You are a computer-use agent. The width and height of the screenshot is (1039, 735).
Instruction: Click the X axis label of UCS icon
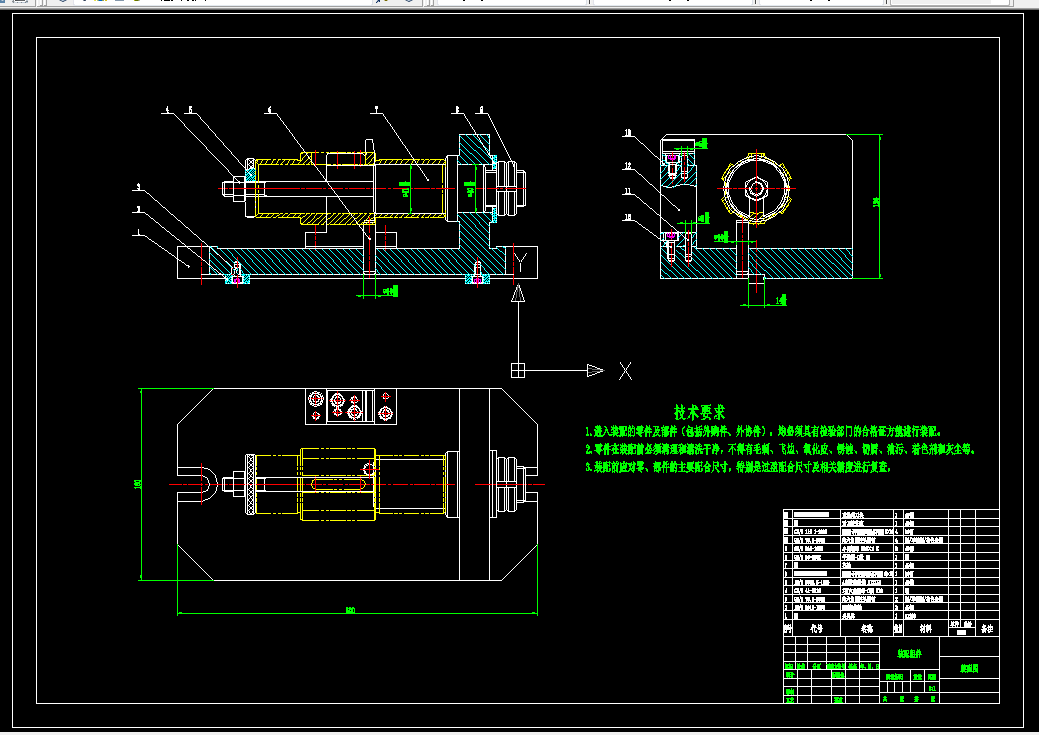click(x=625, y=371)
